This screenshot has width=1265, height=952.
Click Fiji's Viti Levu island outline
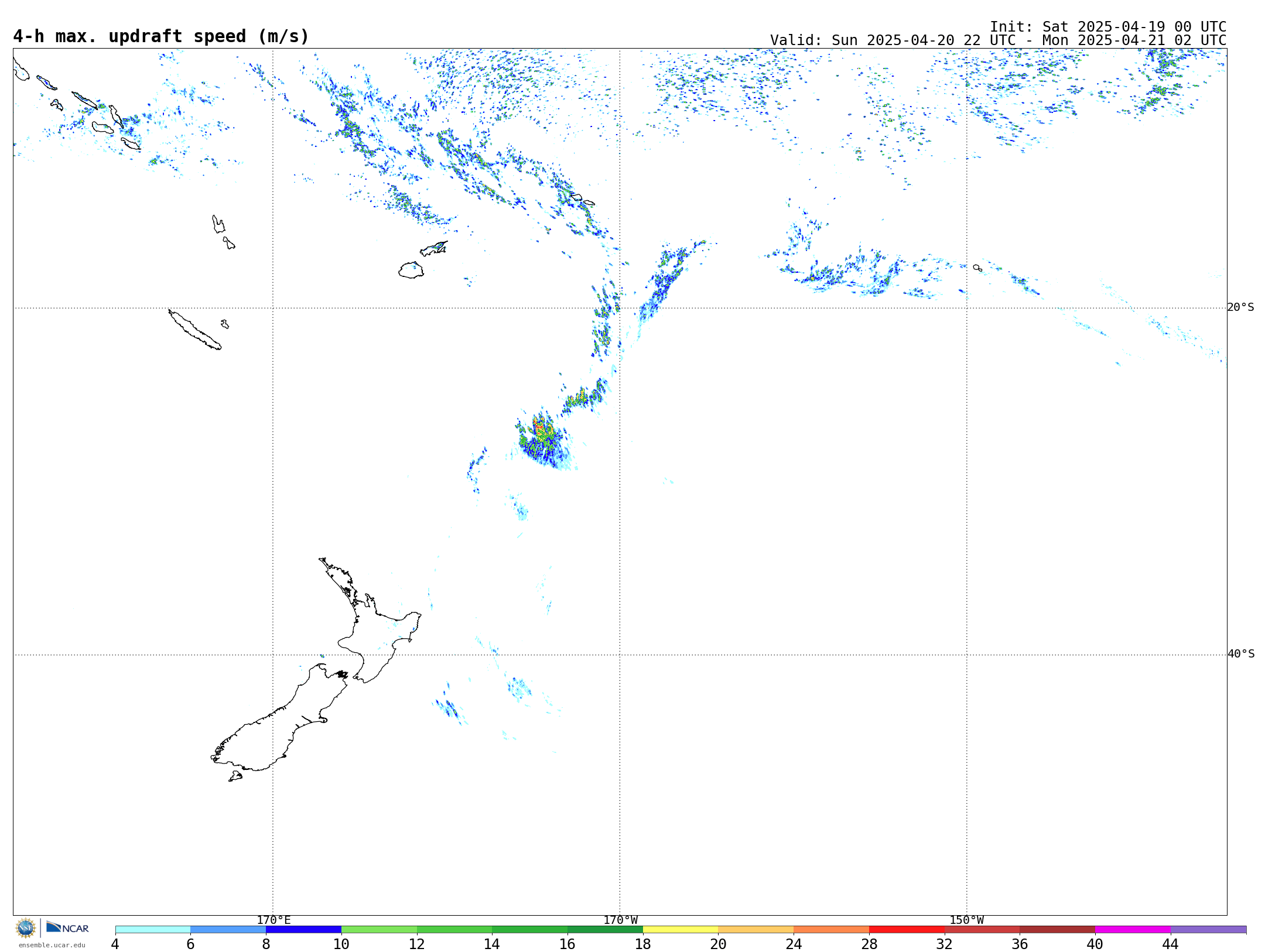pyautogui.click(x=411, y=270)
